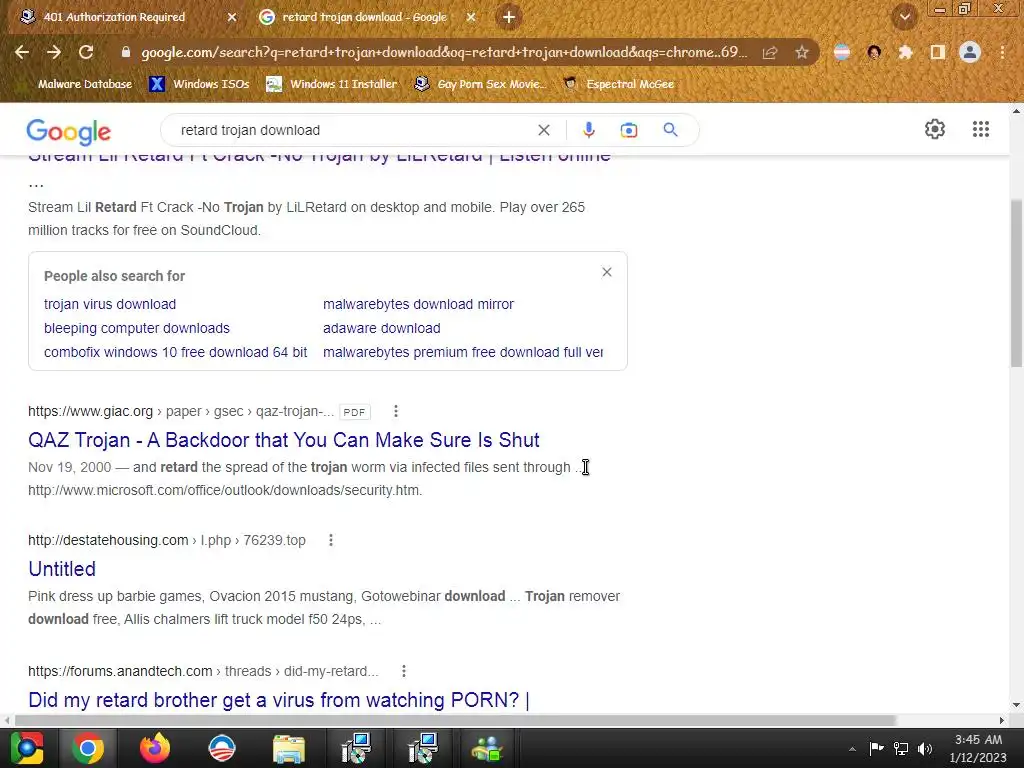
Task: Open the Extensions puzzle piece icon
Action: click(905, 52)
